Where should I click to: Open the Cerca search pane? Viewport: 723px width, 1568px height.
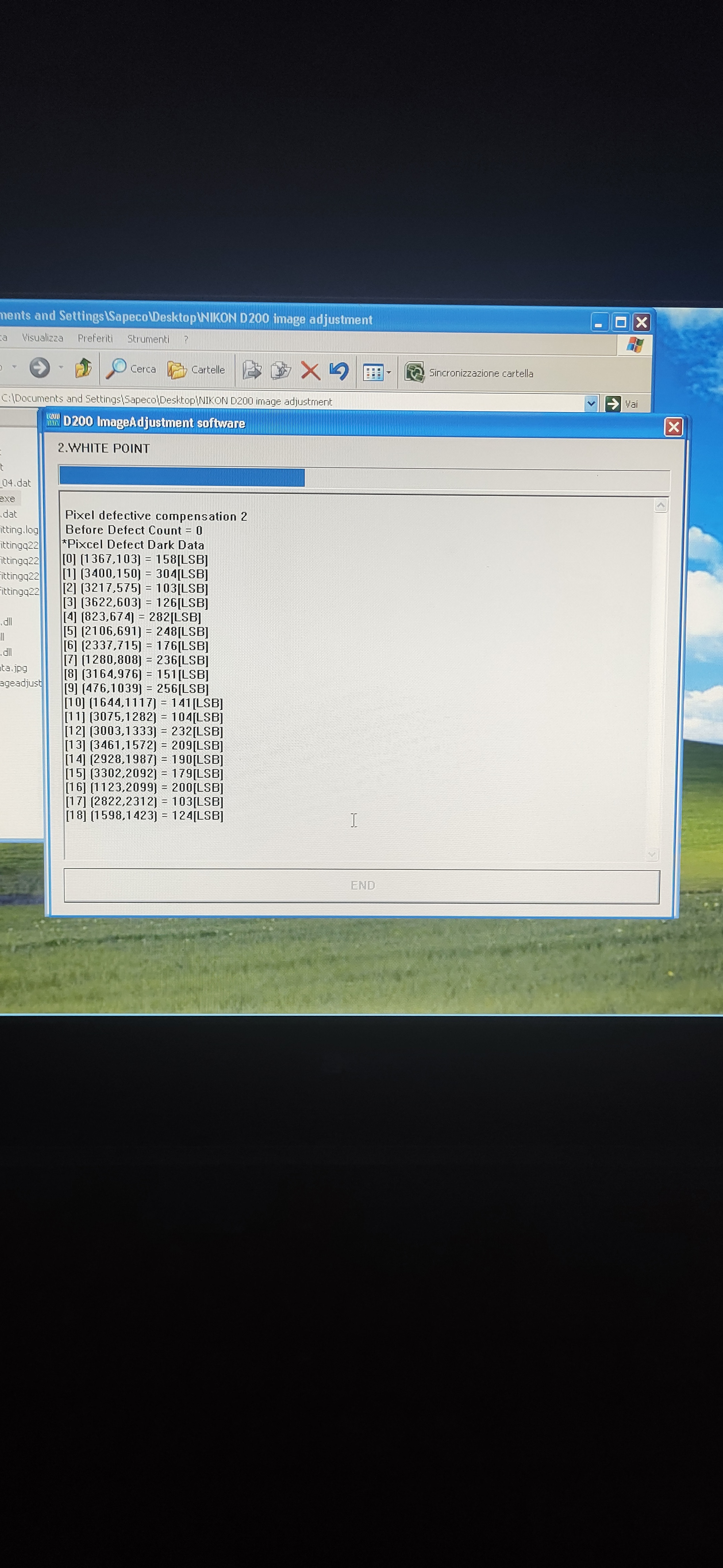[131, 368]
